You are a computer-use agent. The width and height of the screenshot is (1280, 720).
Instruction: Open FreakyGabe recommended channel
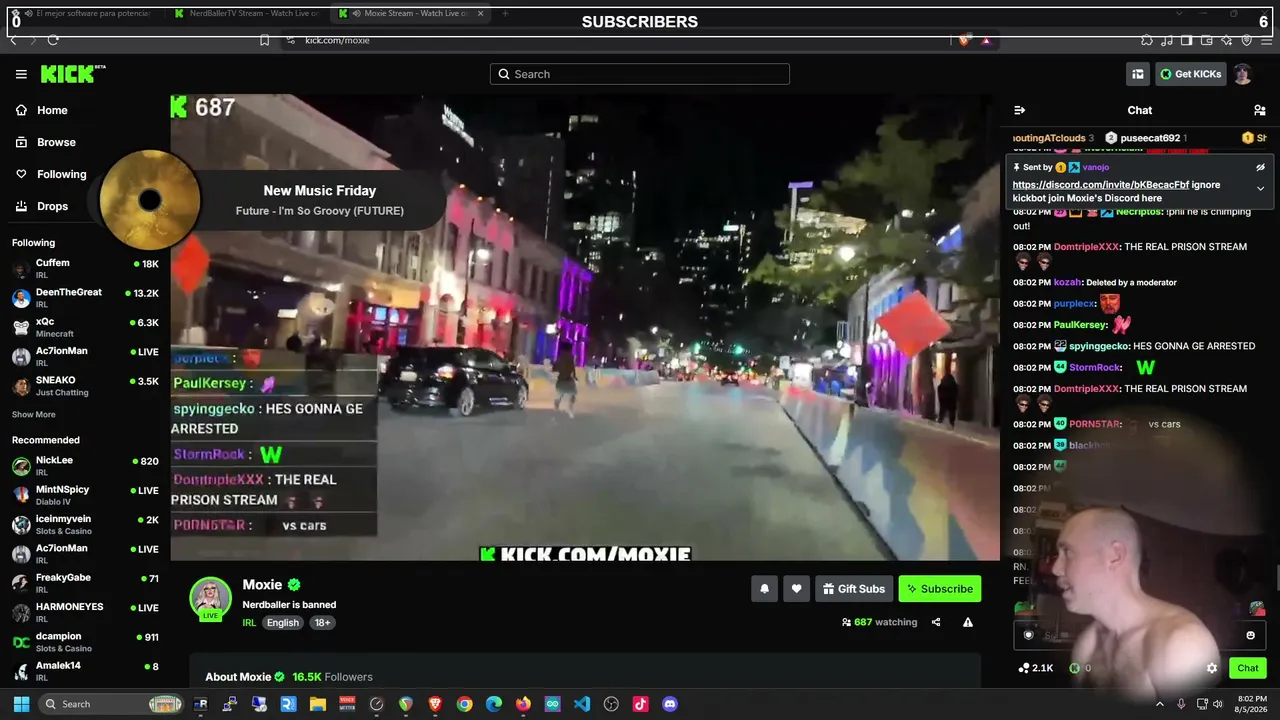point(85,583)
